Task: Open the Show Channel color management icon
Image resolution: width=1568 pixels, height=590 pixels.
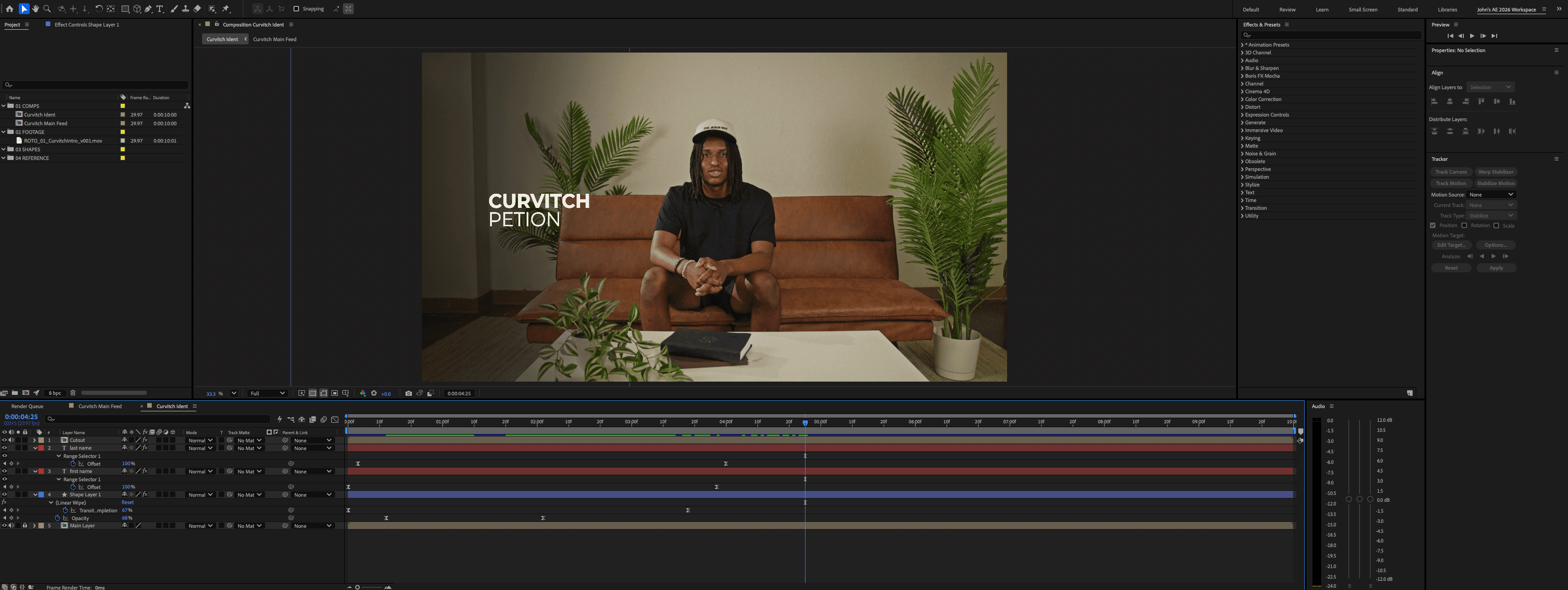Action: 363,393
